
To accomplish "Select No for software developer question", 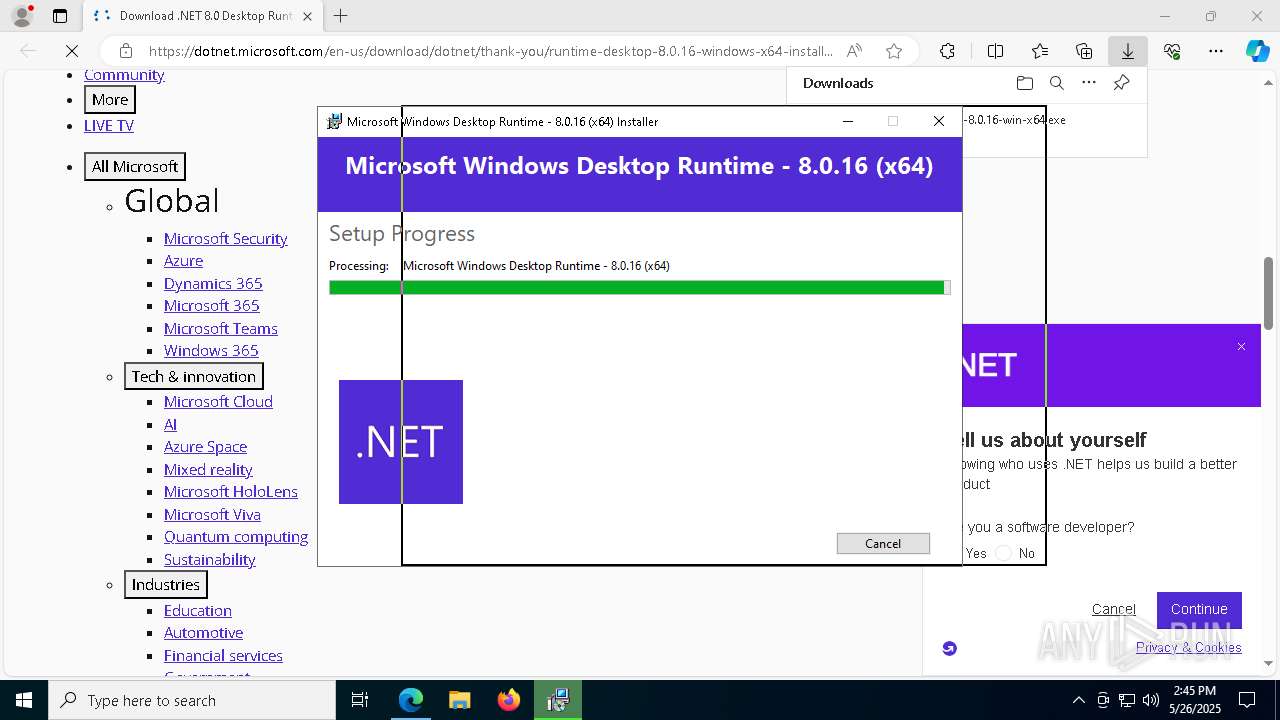I will tap(1005, 553).
